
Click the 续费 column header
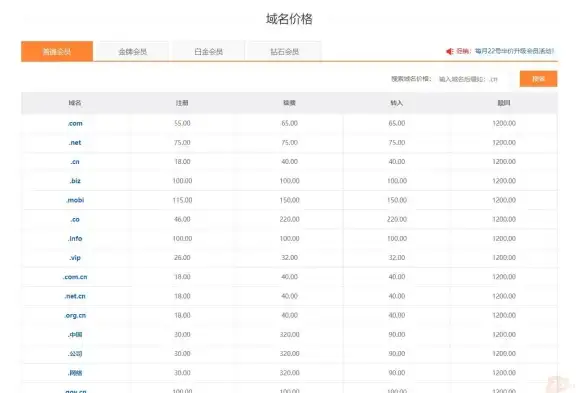point(290,103)
